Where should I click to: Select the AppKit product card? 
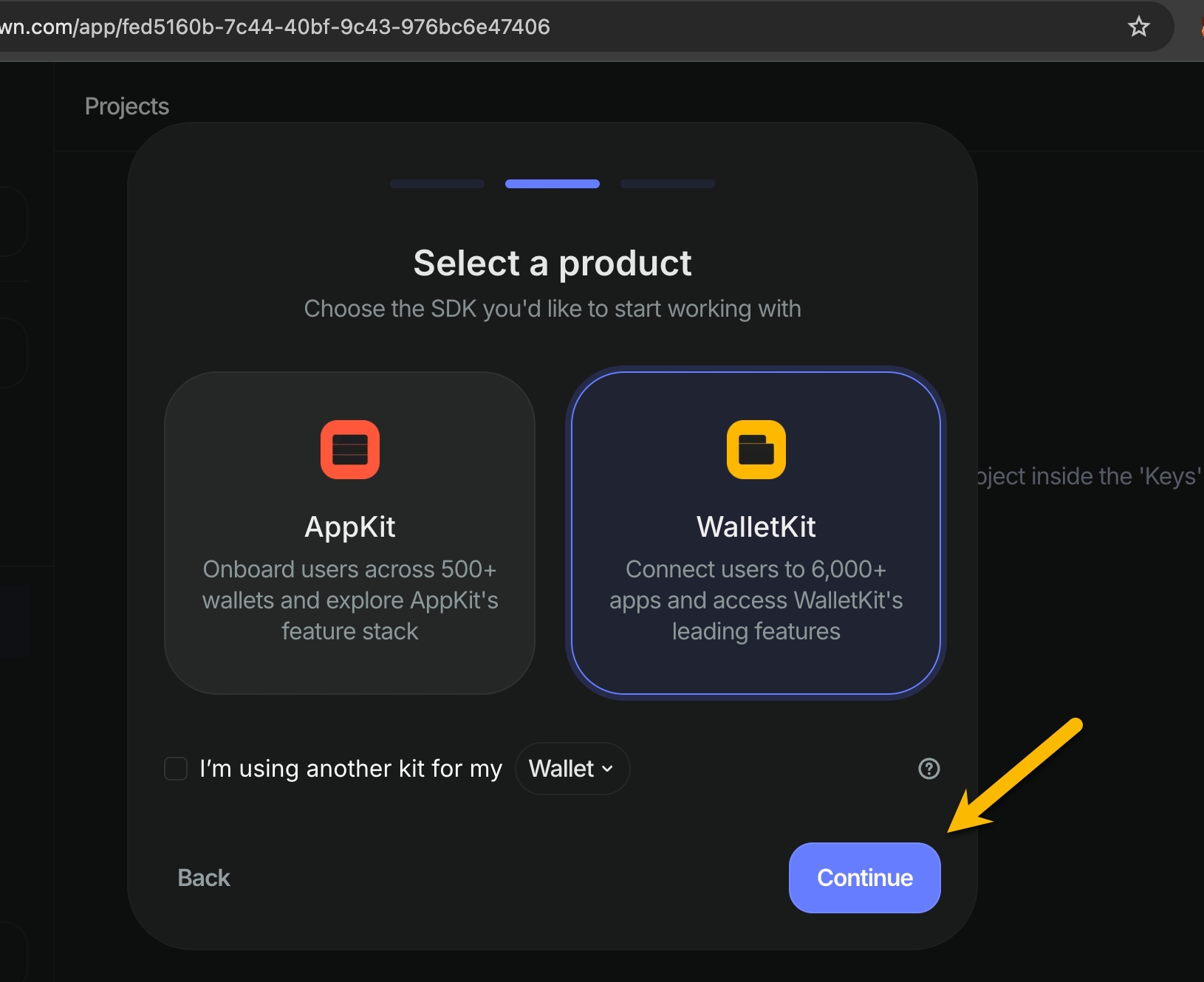click(x=349, y=532)
